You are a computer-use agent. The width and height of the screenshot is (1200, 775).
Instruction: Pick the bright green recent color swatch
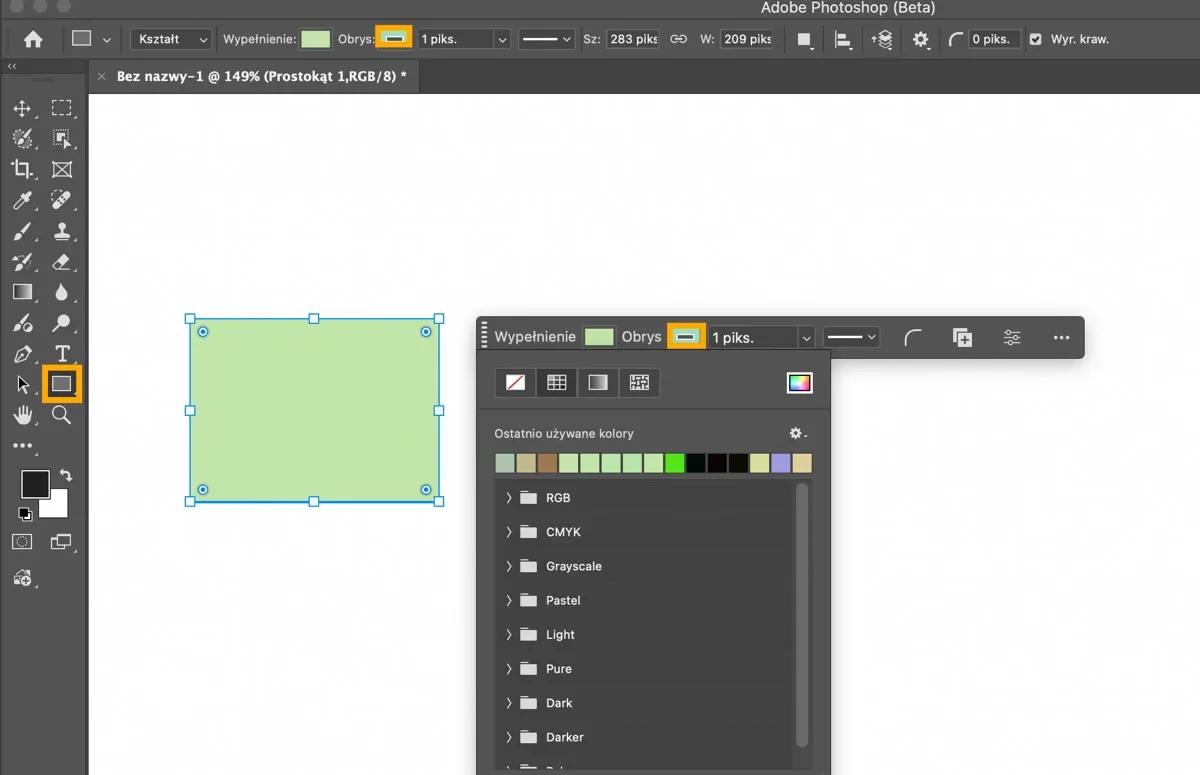click(674, 463)
